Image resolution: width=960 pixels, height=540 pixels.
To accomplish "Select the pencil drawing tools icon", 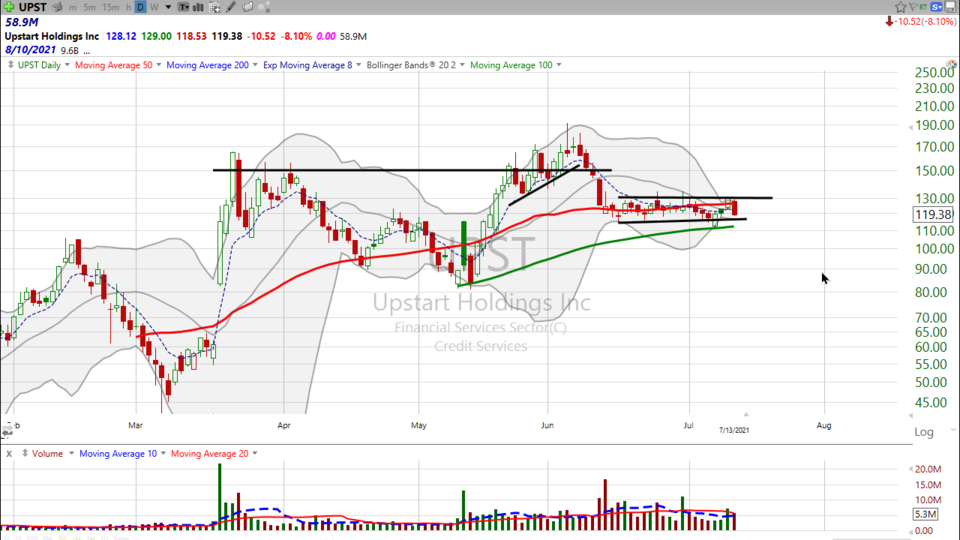I will point(231,7).
